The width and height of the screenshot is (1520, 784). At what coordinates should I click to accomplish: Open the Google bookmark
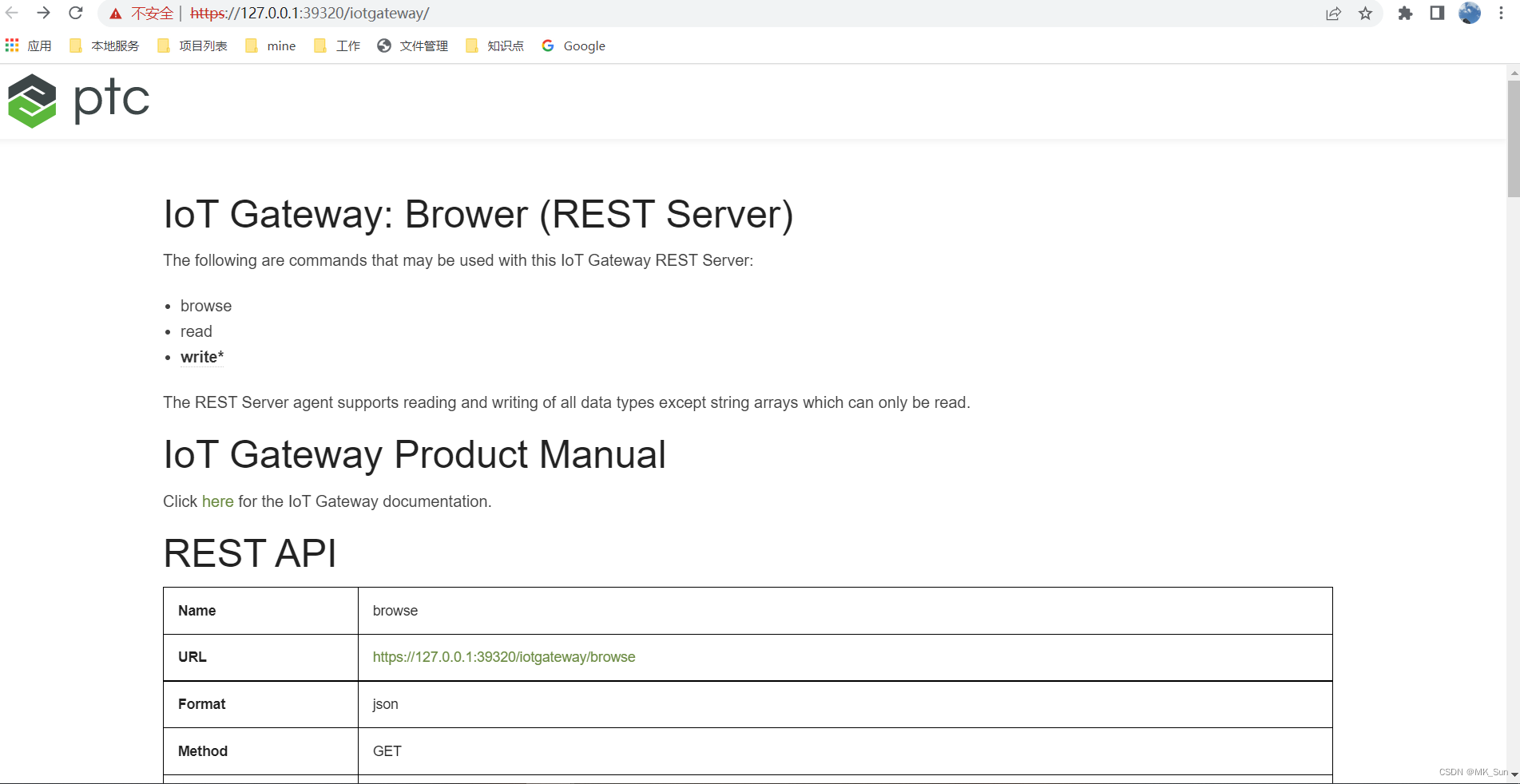pyautogui.click(x=573, y=46)
